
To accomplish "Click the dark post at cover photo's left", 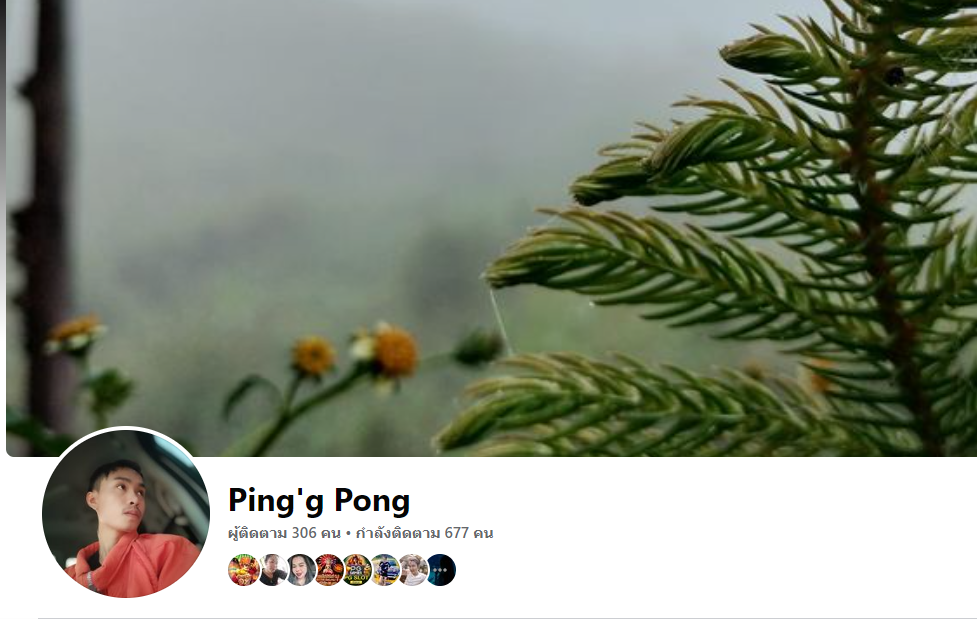I will [x=45, y=218].
